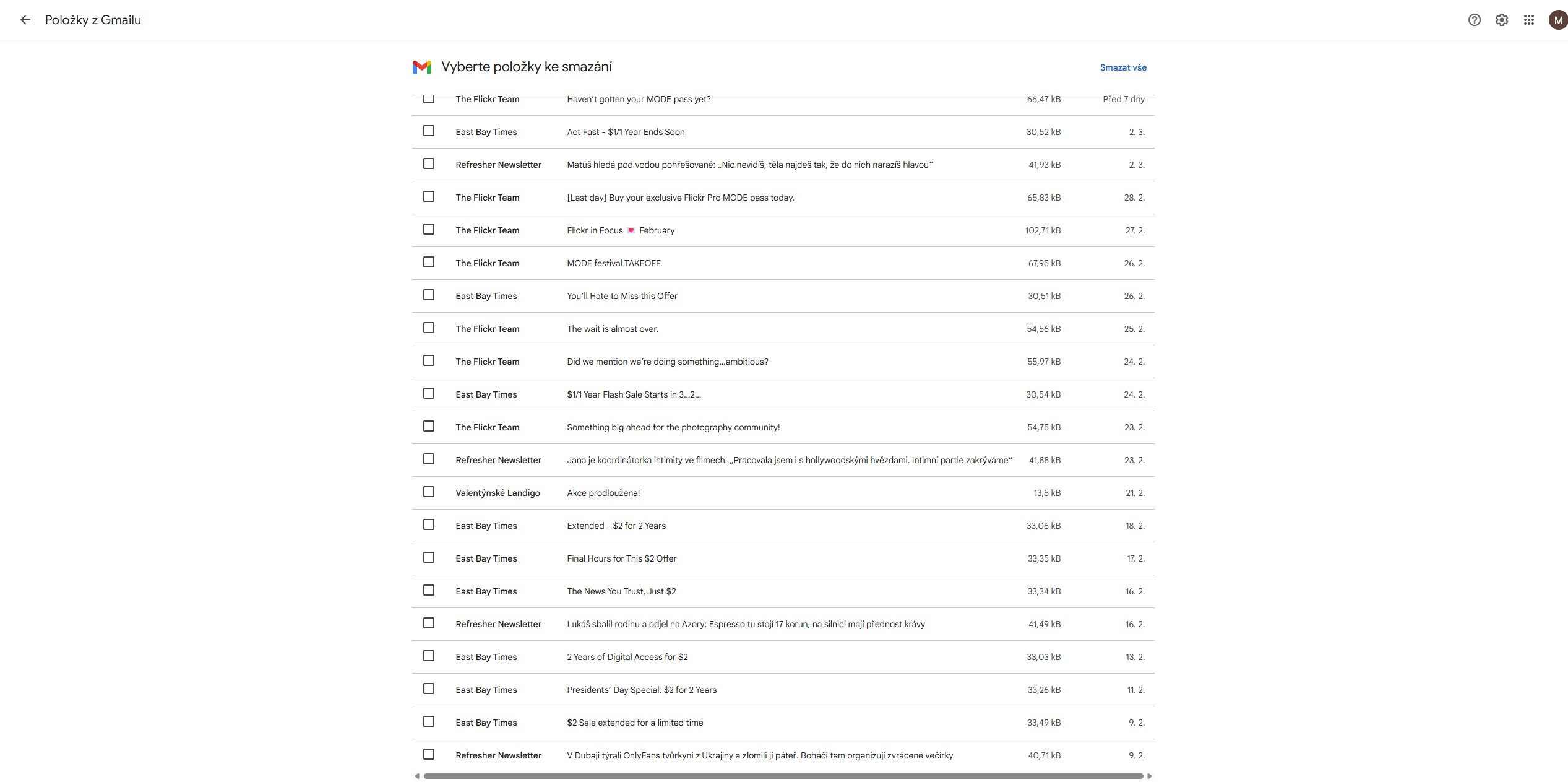Click the Gmail logo icon
This screenshot has height=782, width=1568.
pyautogui.click(x=422, y=67)
